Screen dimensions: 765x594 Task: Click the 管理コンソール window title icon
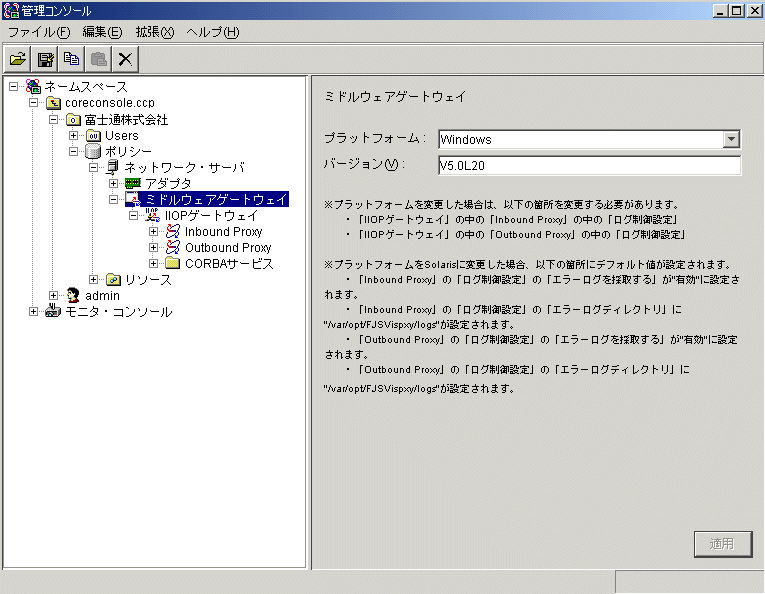coord(11,10)
